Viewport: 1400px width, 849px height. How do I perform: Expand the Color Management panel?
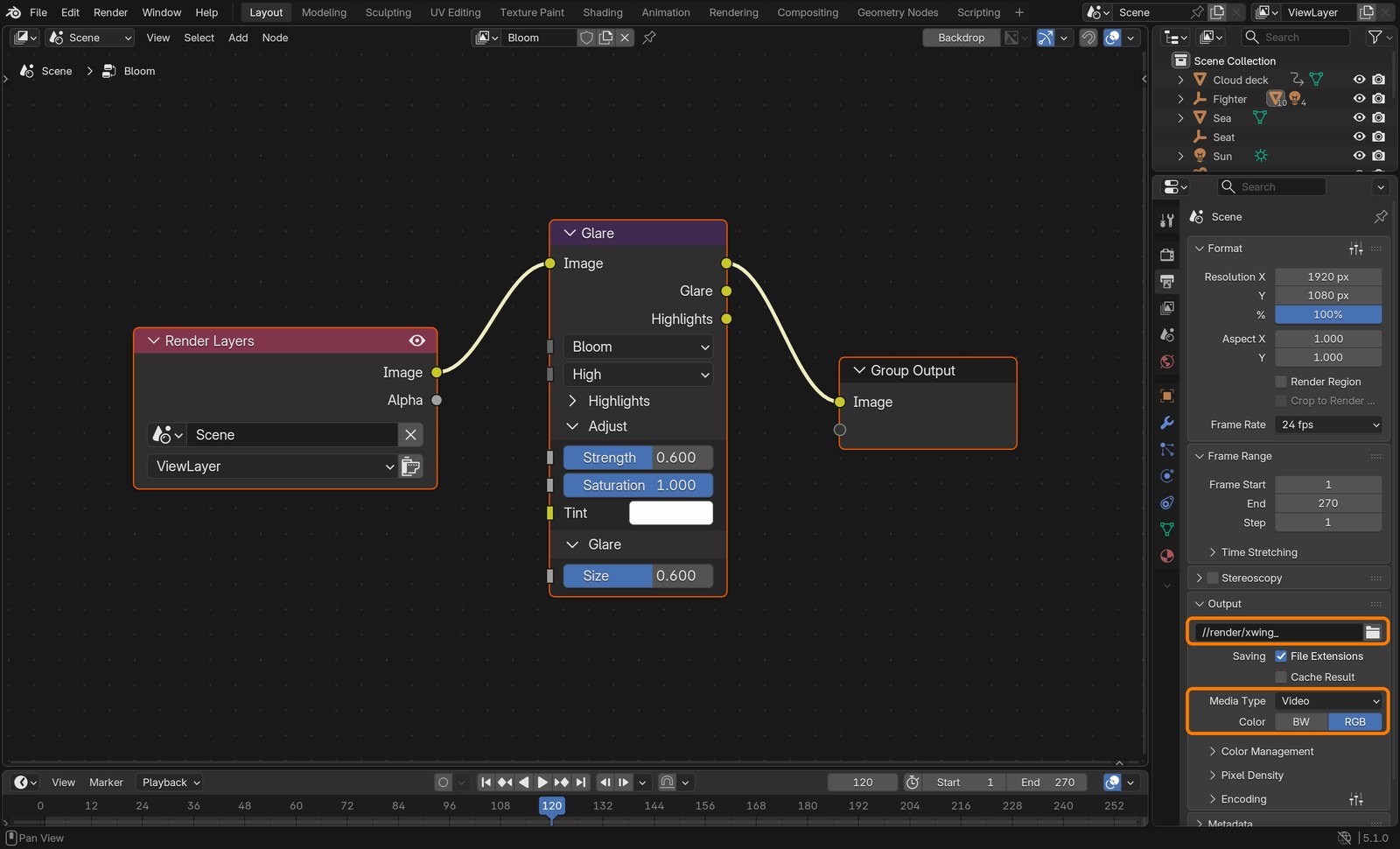click(x=1267, y=752)
